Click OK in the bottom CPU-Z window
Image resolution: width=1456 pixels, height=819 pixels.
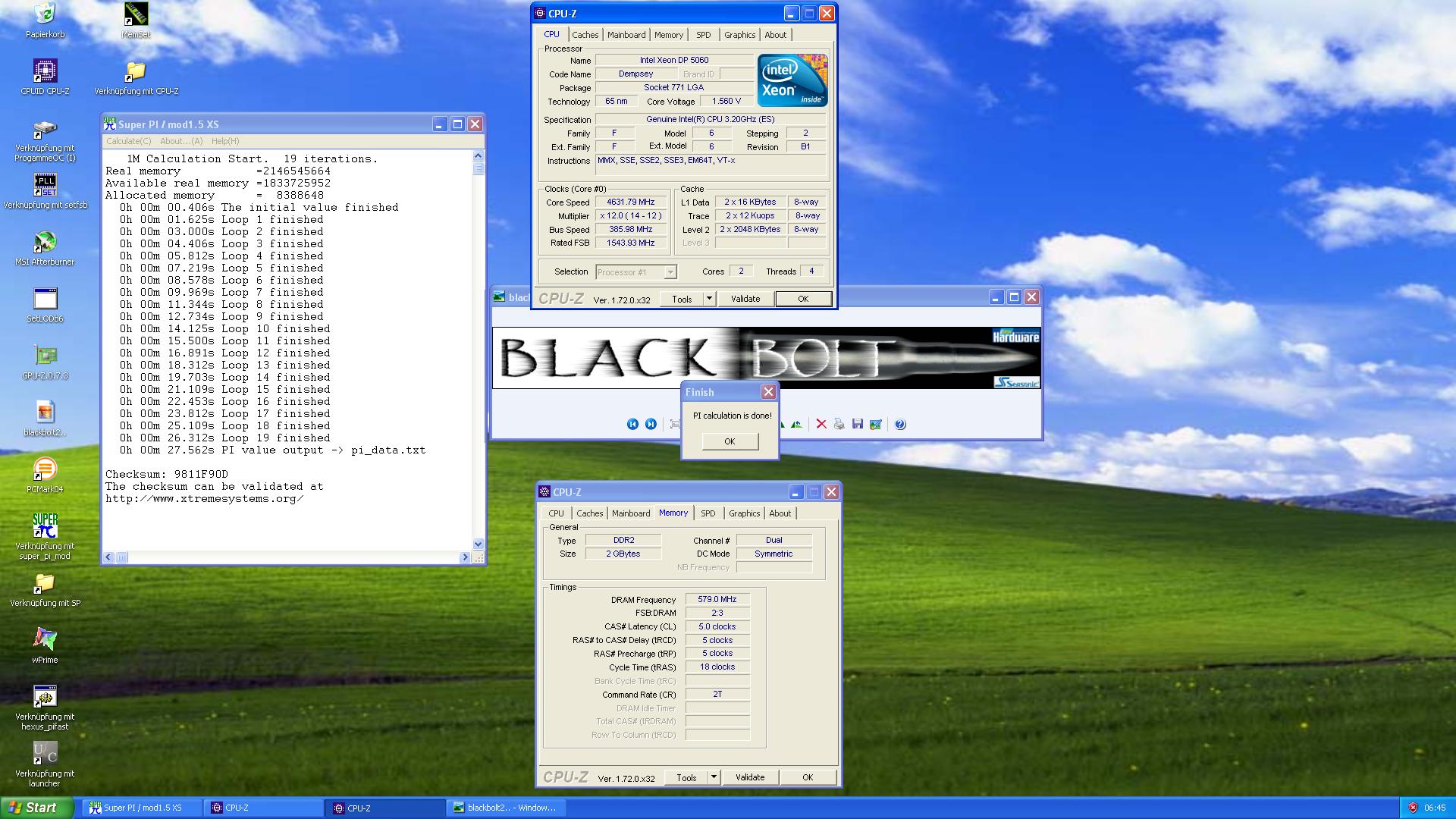click(x=808, y=777)
